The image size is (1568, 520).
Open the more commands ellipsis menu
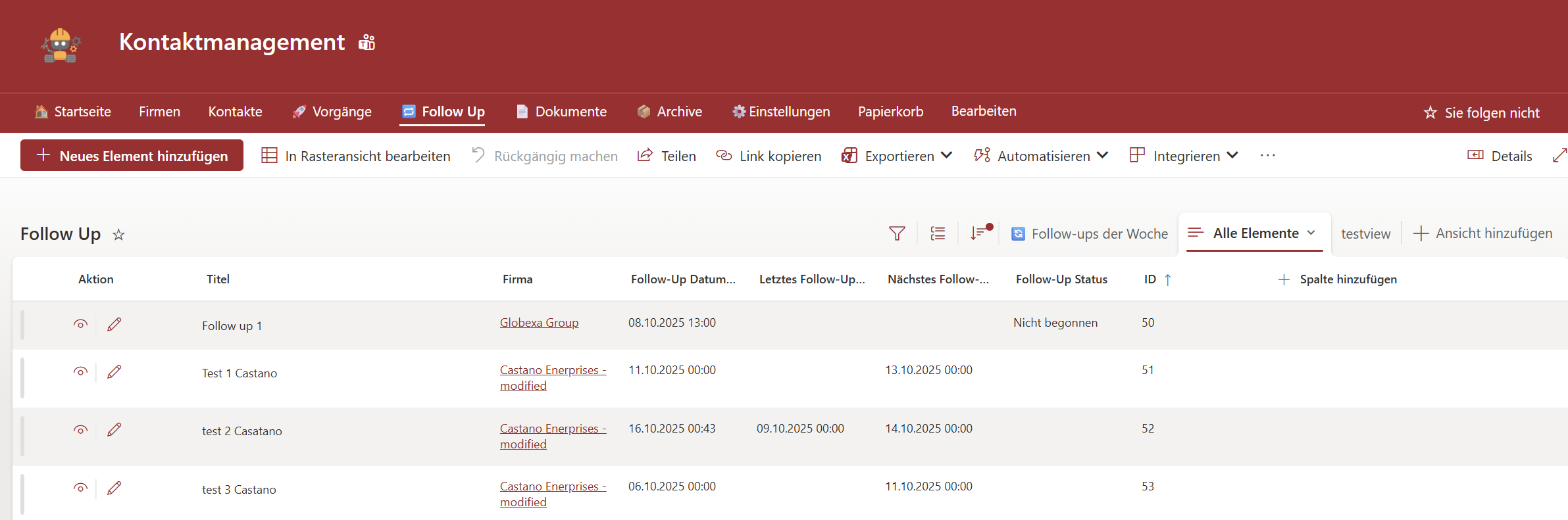[1267, 156]
